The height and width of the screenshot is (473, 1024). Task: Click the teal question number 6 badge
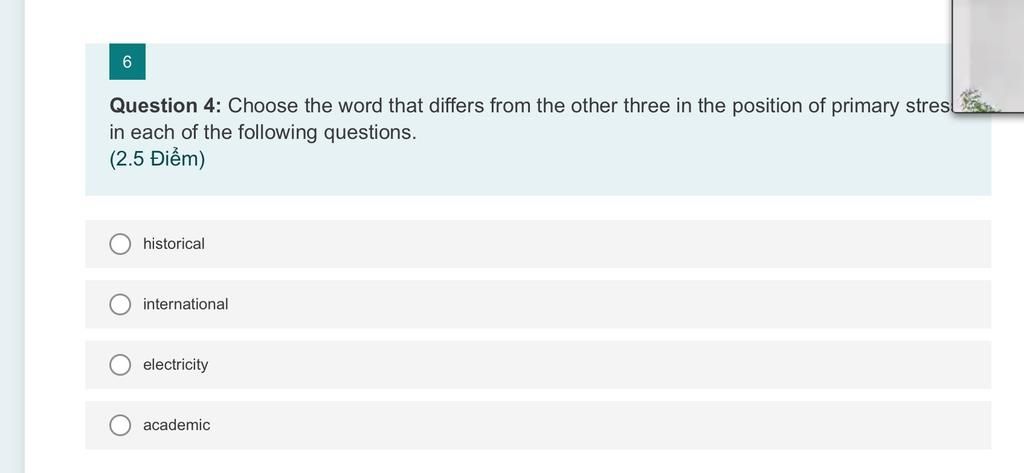click(x=127, y=62)
